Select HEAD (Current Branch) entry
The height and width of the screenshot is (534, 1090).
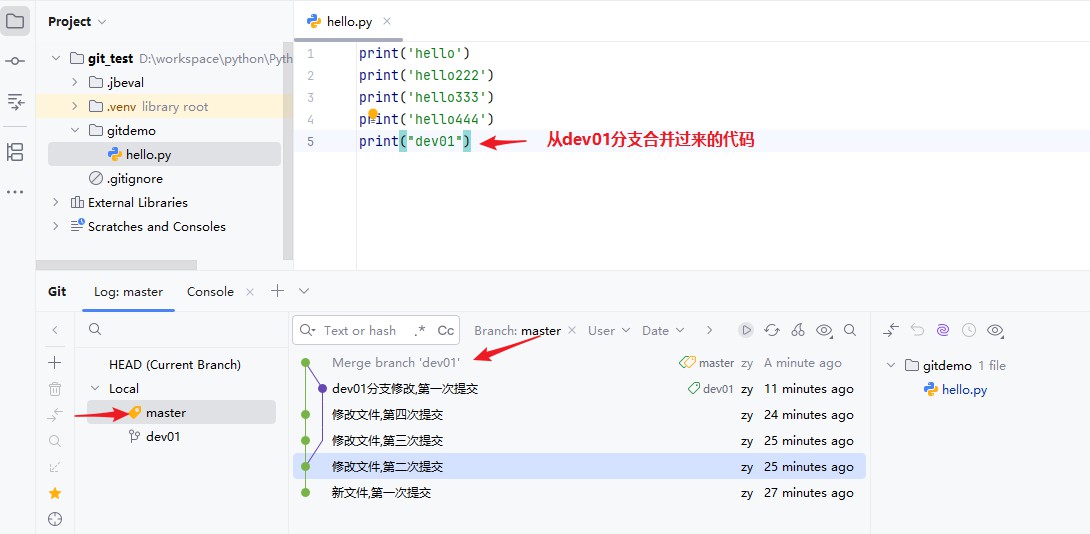pyautogui.click(x=175, y=364)
